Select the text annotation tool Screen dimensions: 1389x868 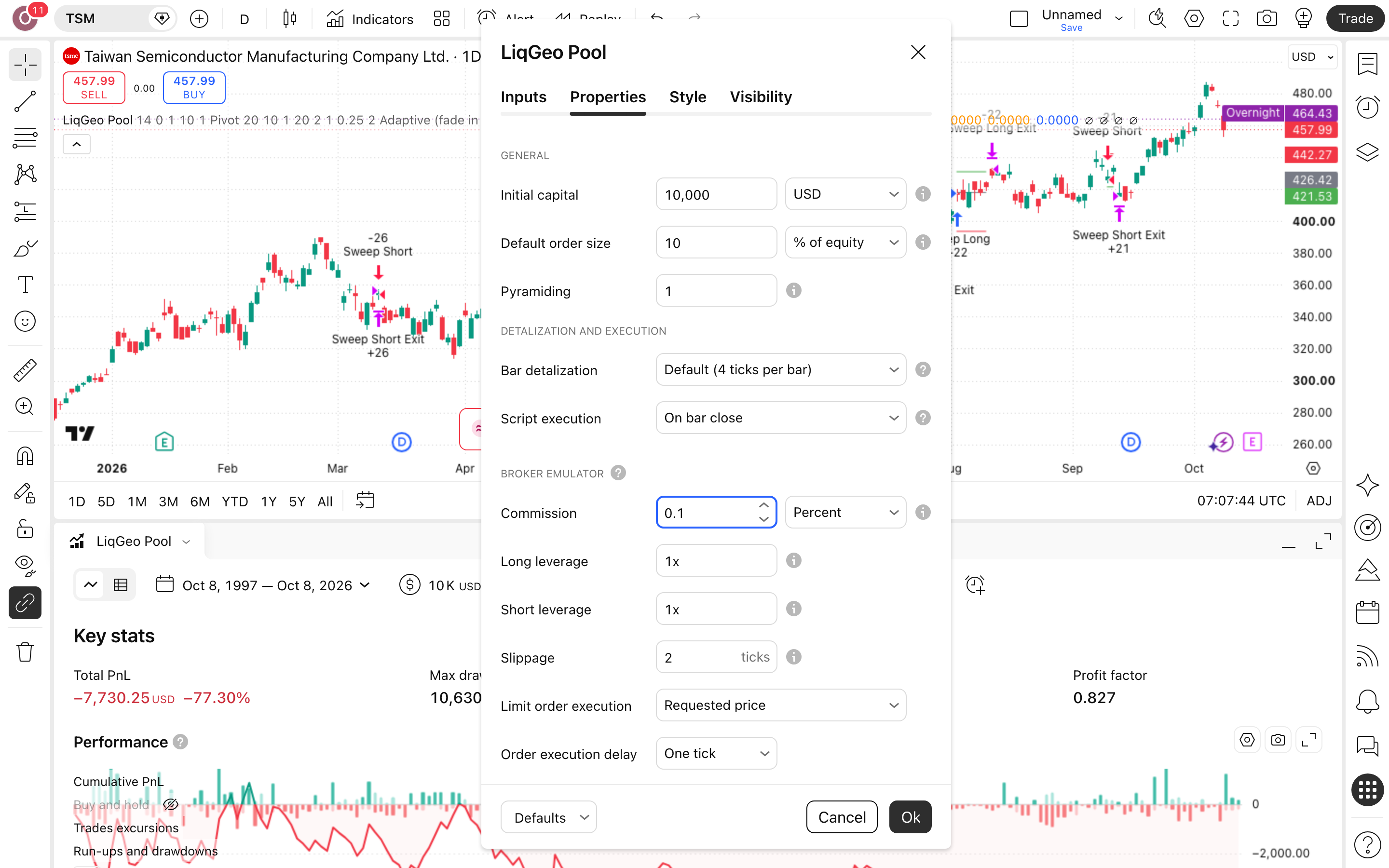[x=25, y=285]
